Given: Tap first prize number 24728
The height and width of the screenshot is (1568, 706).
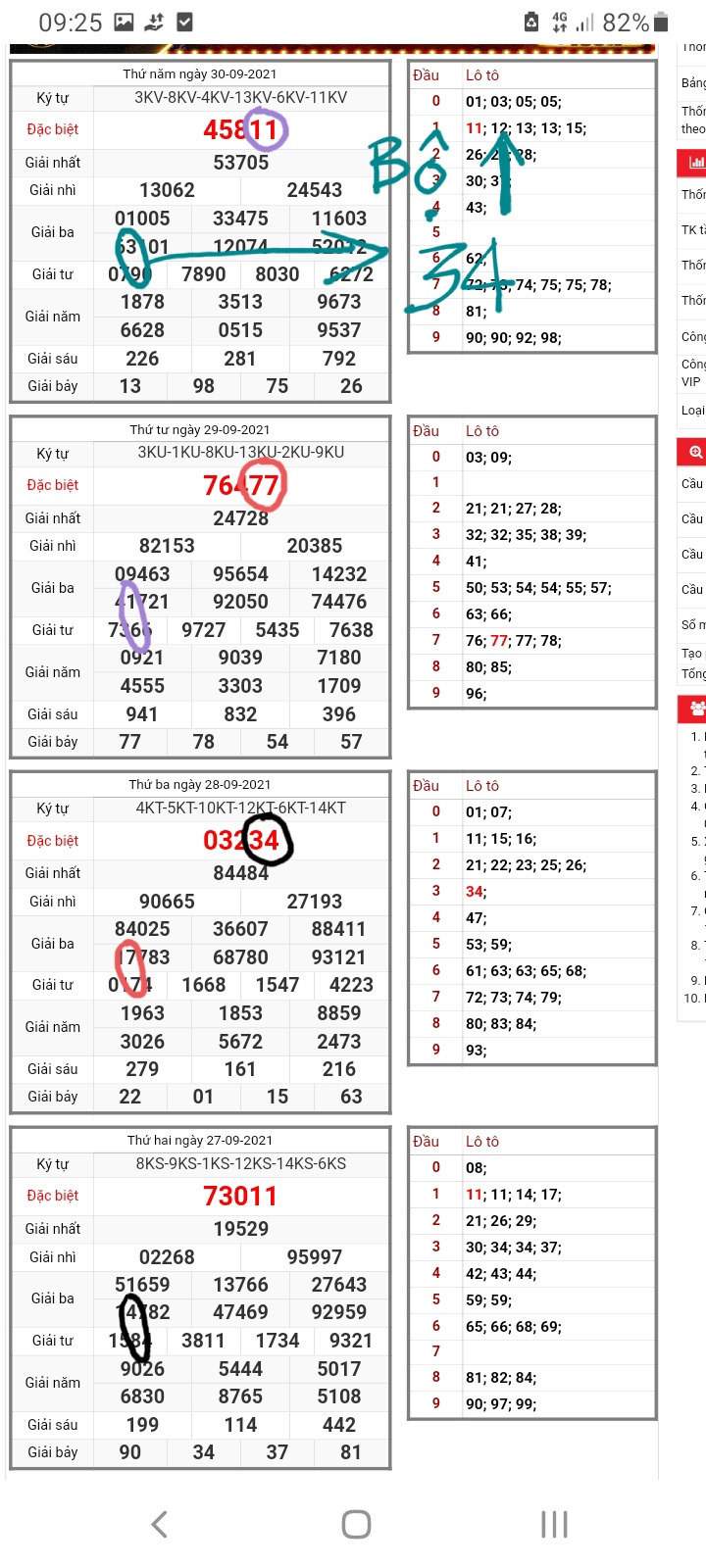Looking at the screenshot, I should point(241,518).
